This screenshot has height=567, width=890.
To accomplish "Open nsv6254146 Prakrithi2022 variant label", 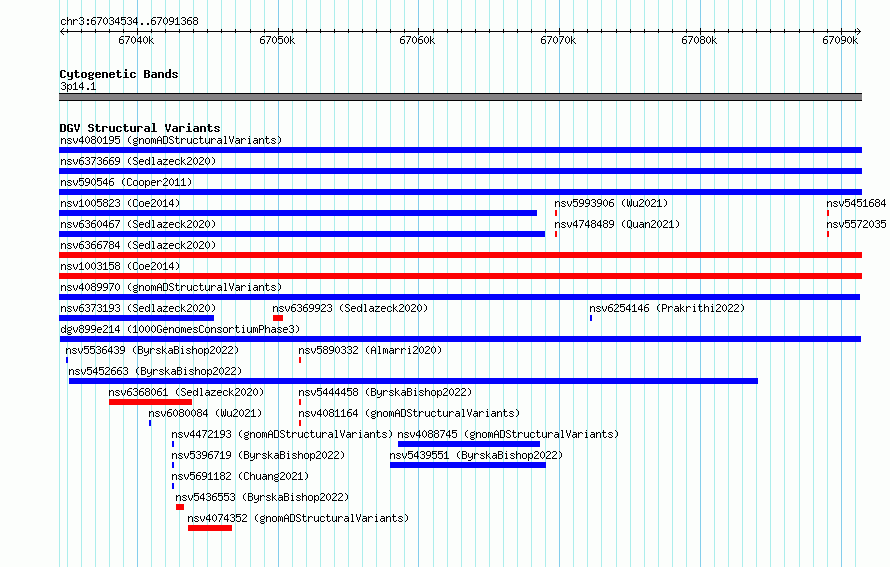I will [667, 308].
